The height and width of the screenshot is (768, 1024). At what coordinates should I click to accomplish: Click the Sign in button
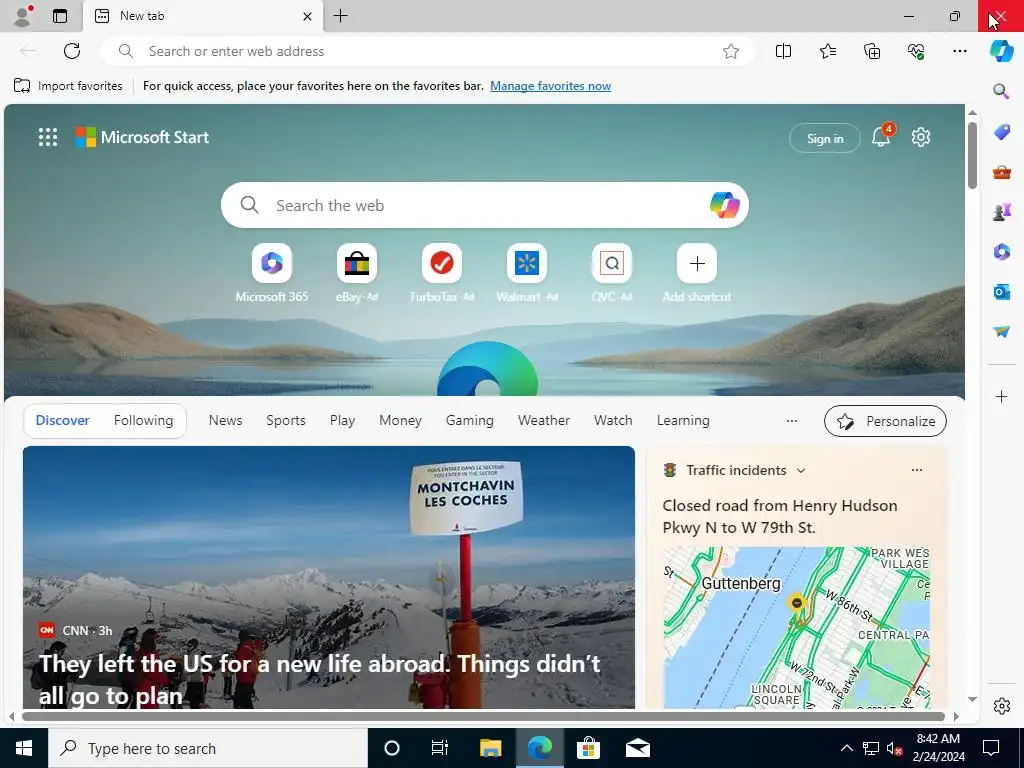click(825, 138)
